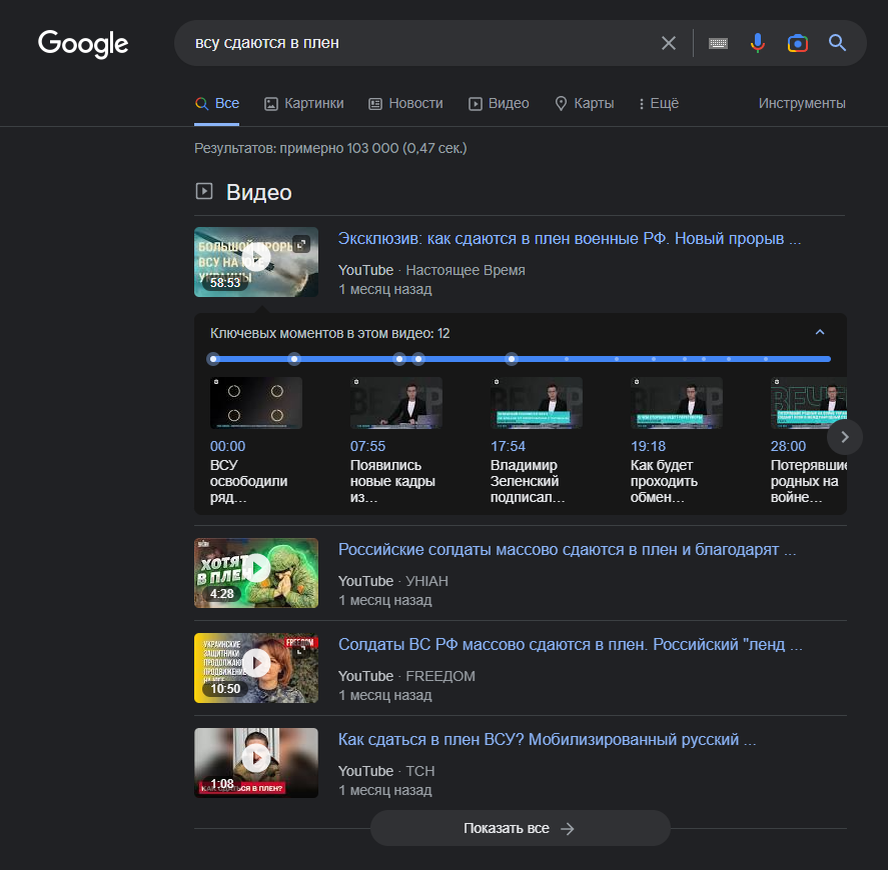Start voice search with microphone icon
Viewport: 888px width, 870px height.
coord(758,43)
